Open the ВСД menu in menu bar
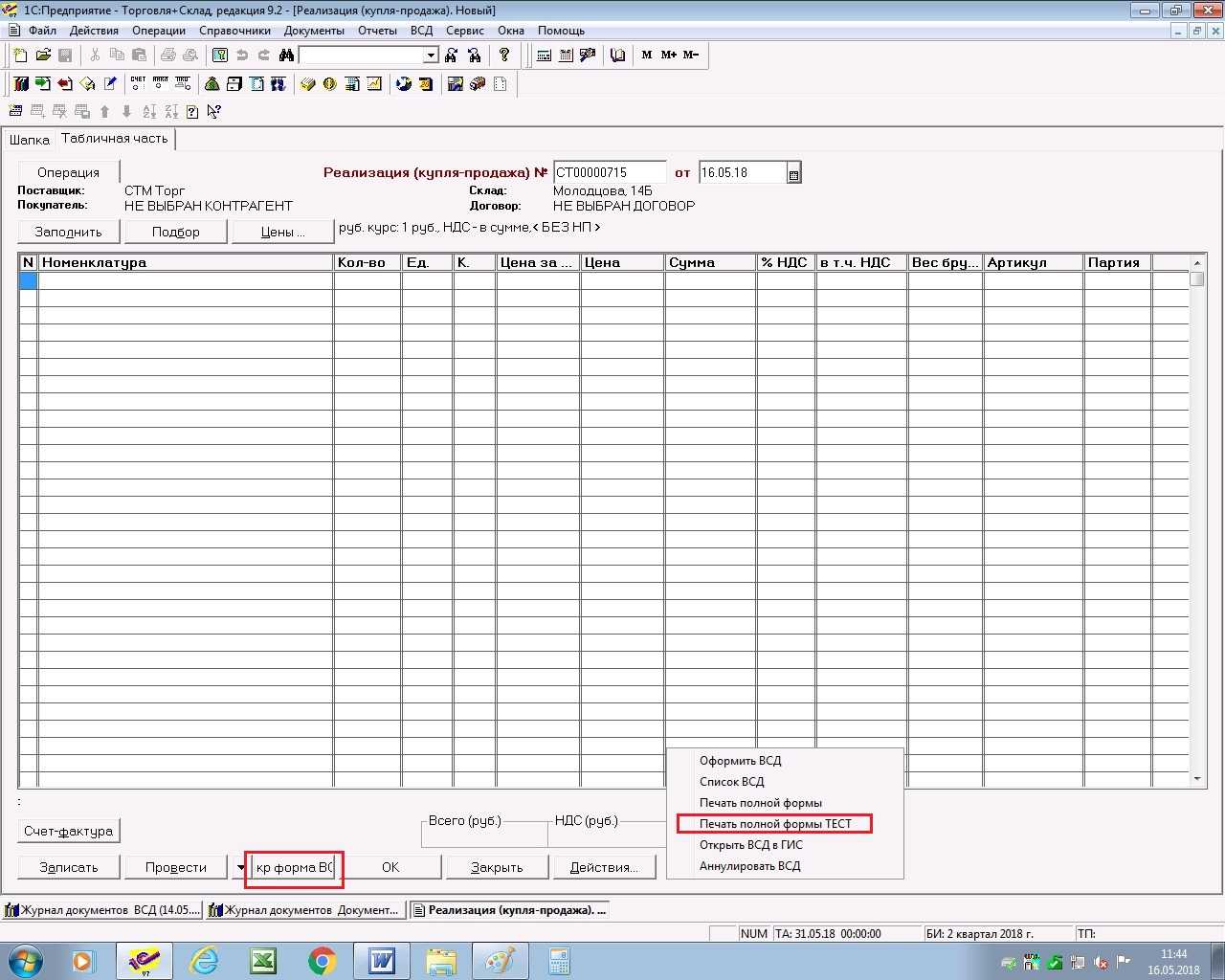The width and height of the screenshot is (1225, 980). coord(421,31)
